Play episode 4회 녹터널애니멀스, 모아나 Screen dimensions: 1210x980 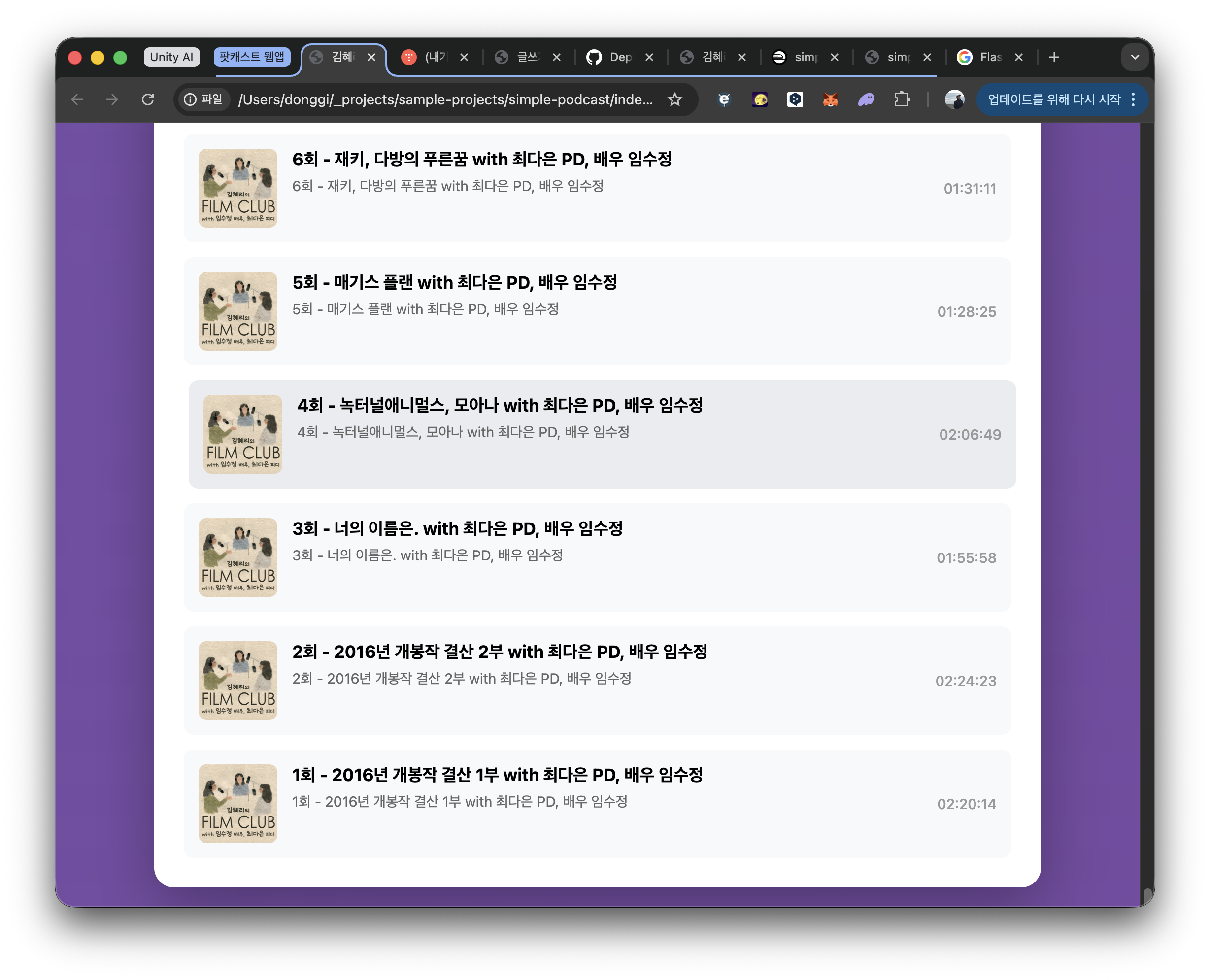(x=499, y=405)
